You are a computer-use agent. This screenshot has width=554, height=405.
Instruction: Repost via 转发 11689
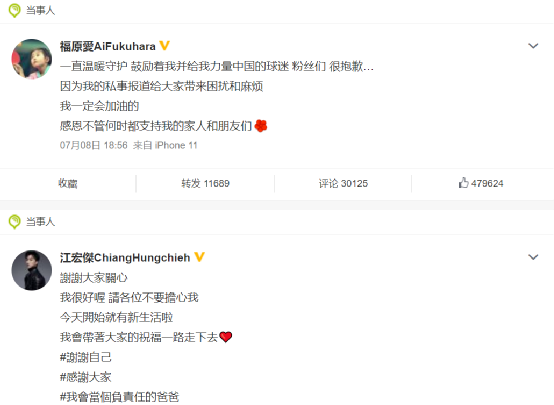(x=205, y=183)
